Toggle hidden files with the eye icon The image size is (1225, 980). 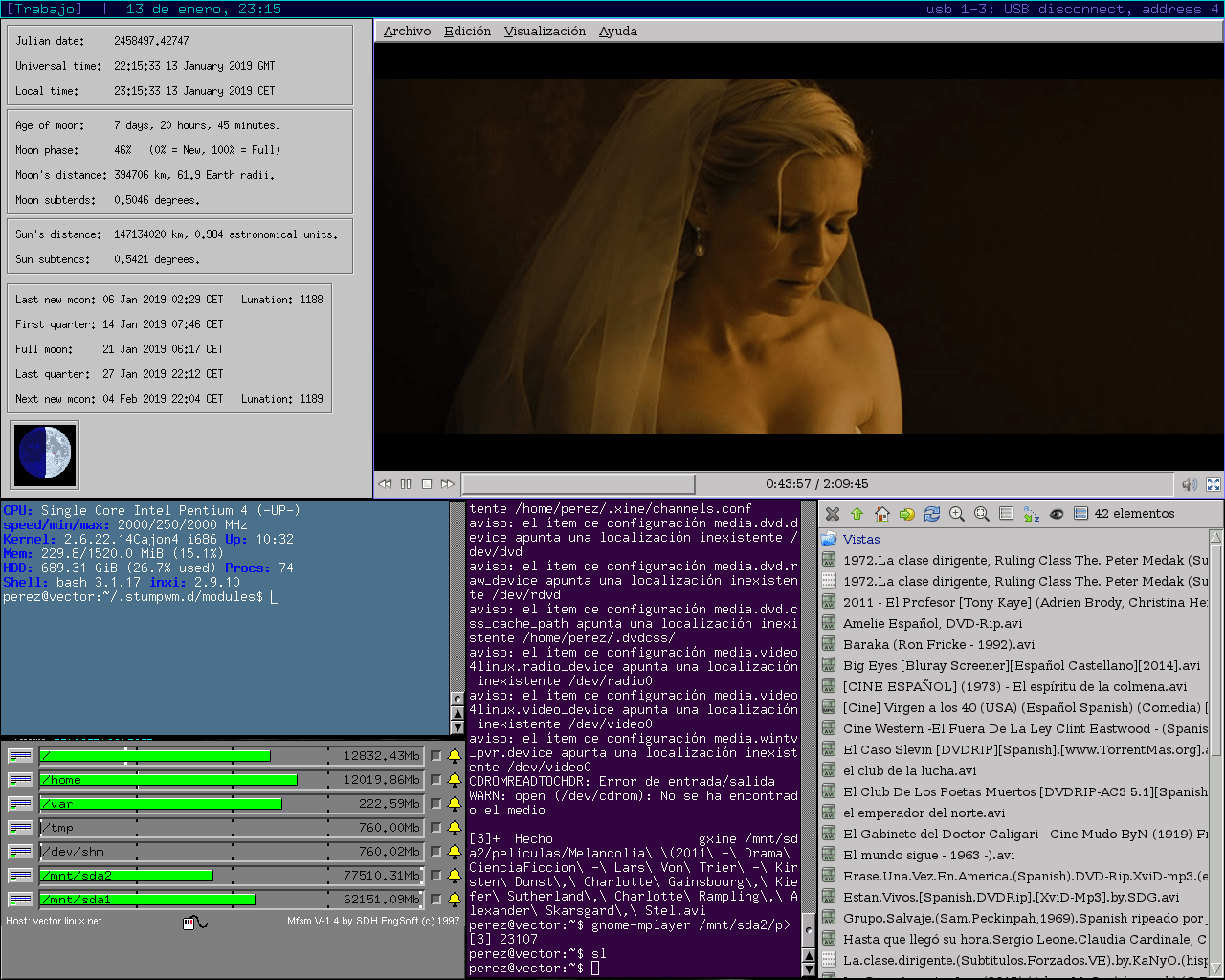(1057, 514)
